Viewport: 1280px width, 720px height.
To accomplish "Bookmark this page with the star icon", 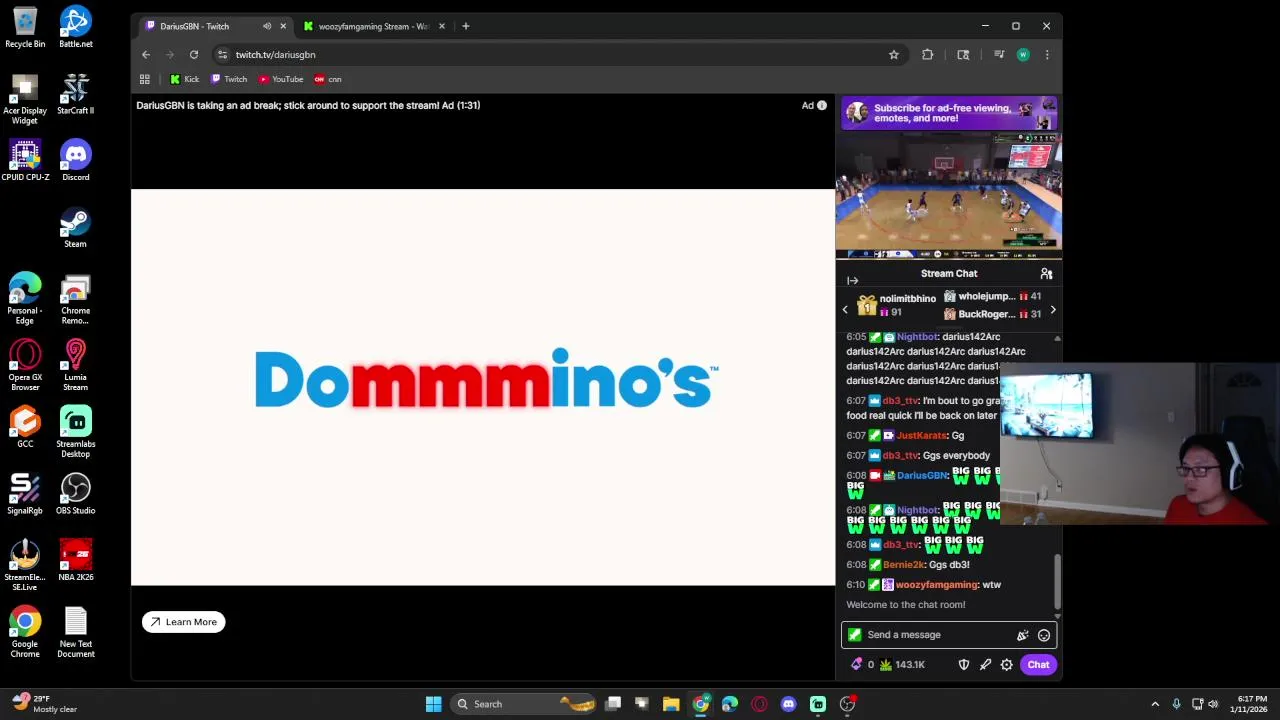I will pos(894,55).
